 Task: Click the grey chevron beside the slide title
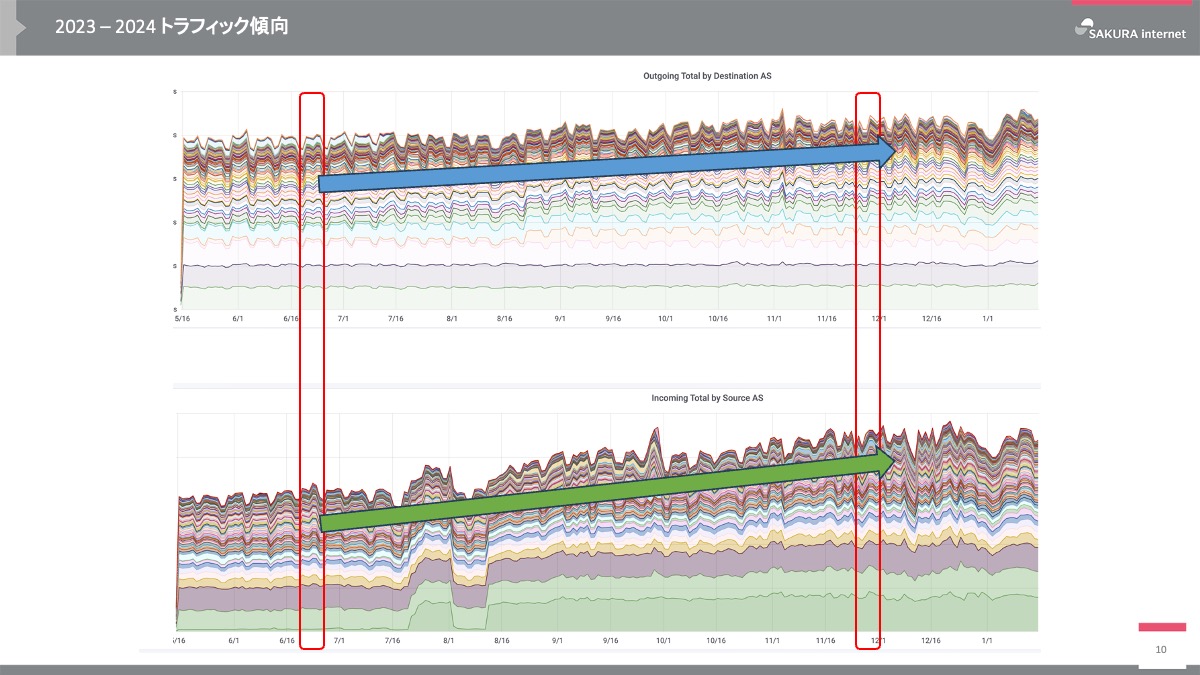(20, 28)
